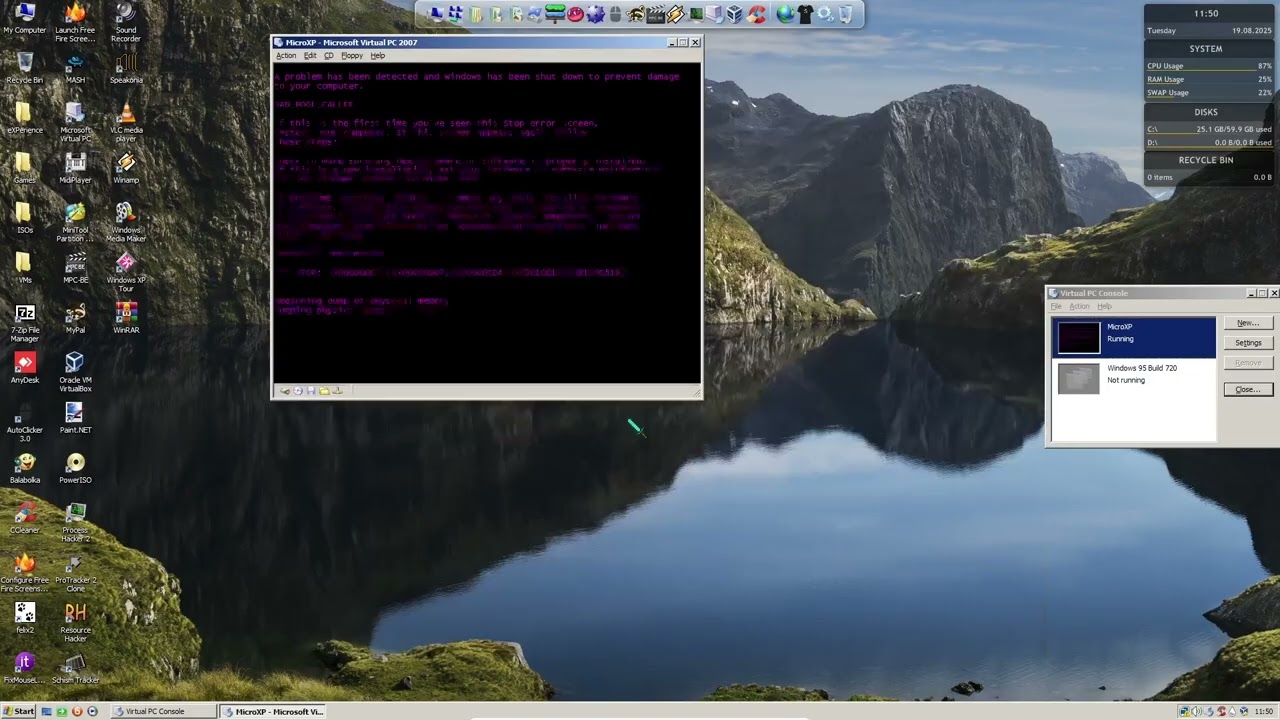This screenshot has width=1280, height=720.
Task: Open the Floppy menu in MicroXP window
Action: pos(352,56)
